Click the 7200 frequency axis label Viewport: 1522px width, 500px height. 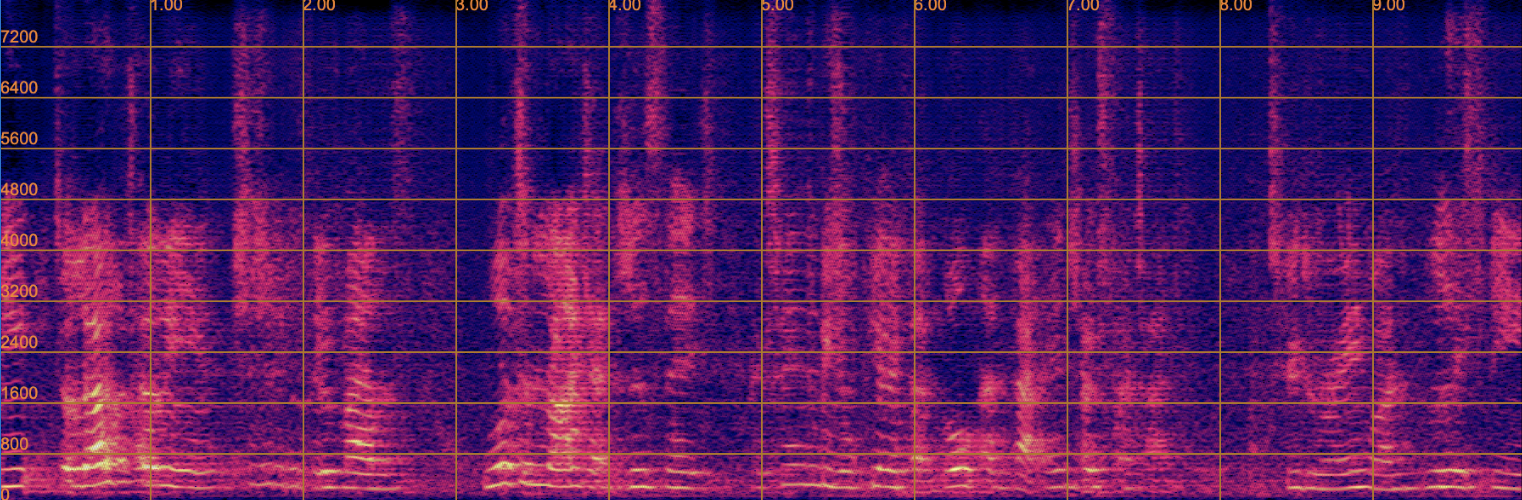coord(19,37)
